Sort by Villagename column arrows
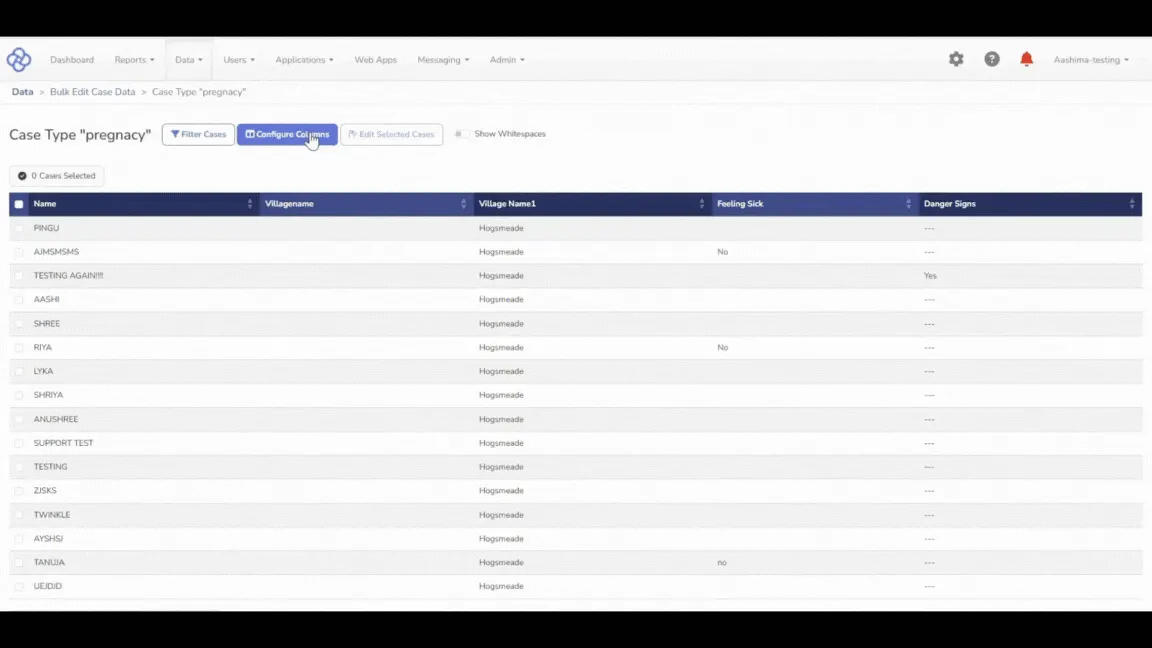The image size is (1152, 648). (464, 204)
